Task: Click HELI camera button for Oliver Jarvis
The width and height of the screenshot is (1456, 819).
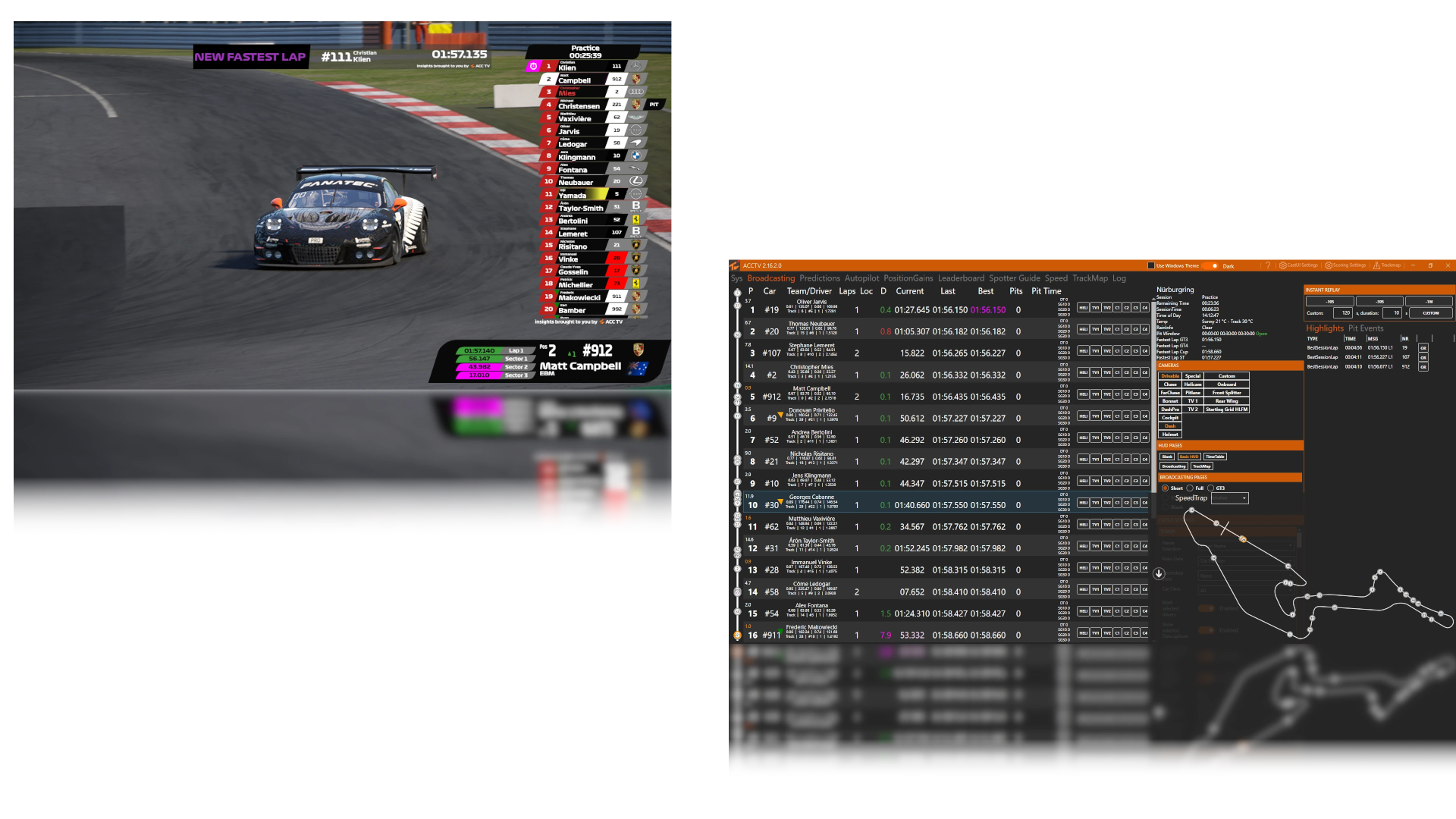Action: coord(1083,308)
